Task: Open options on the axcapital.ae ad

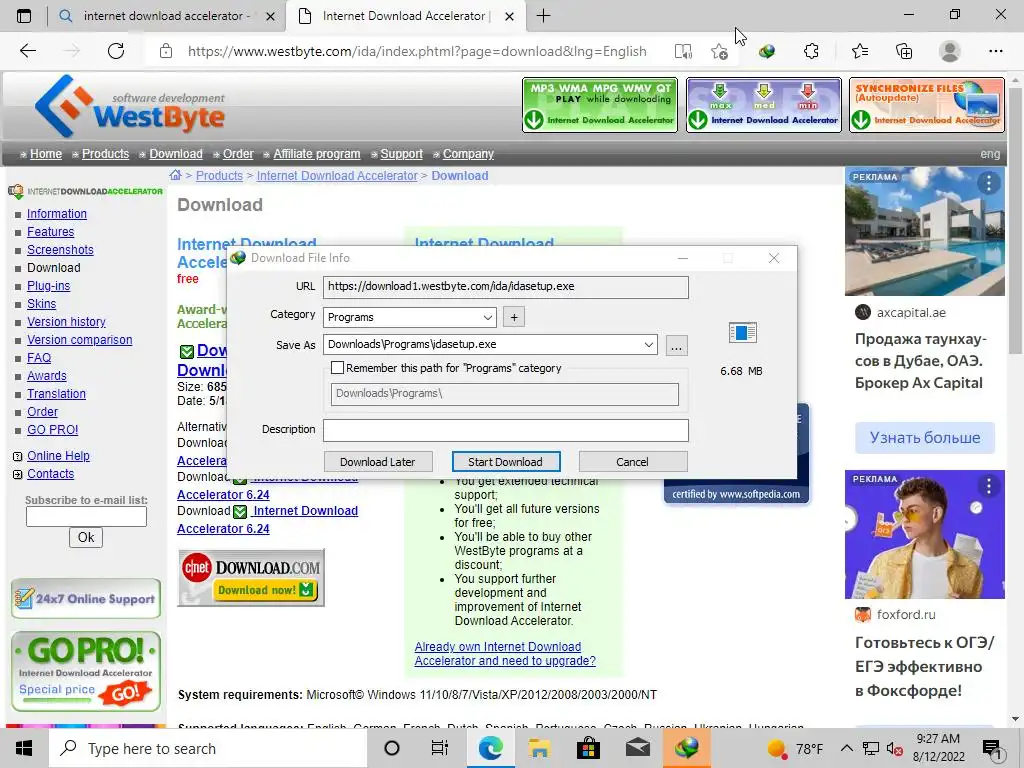Action: [989, 184]
